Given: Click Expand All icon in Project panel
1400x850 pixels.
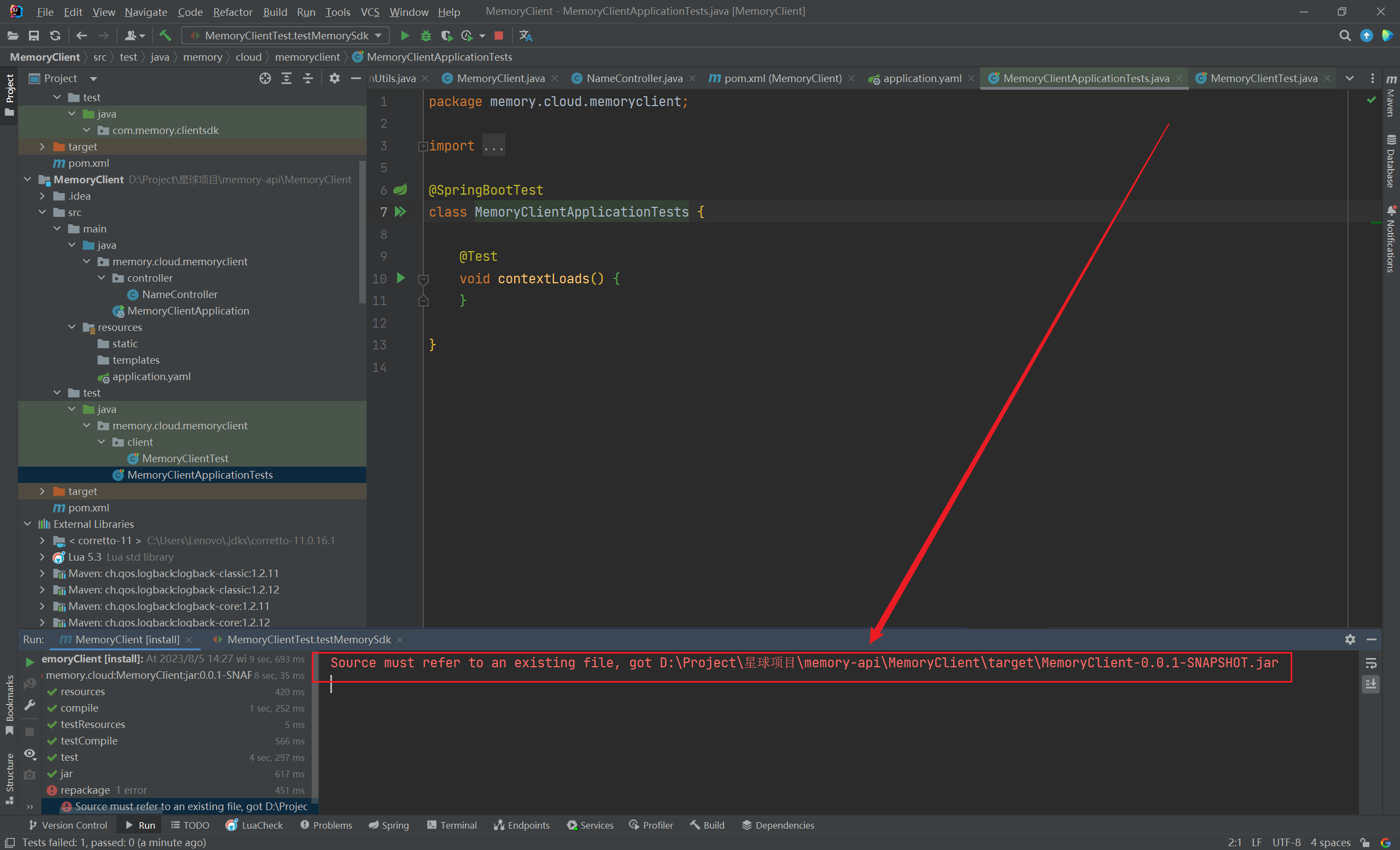Looking at the screenshot, I should [x=287, y=78].
